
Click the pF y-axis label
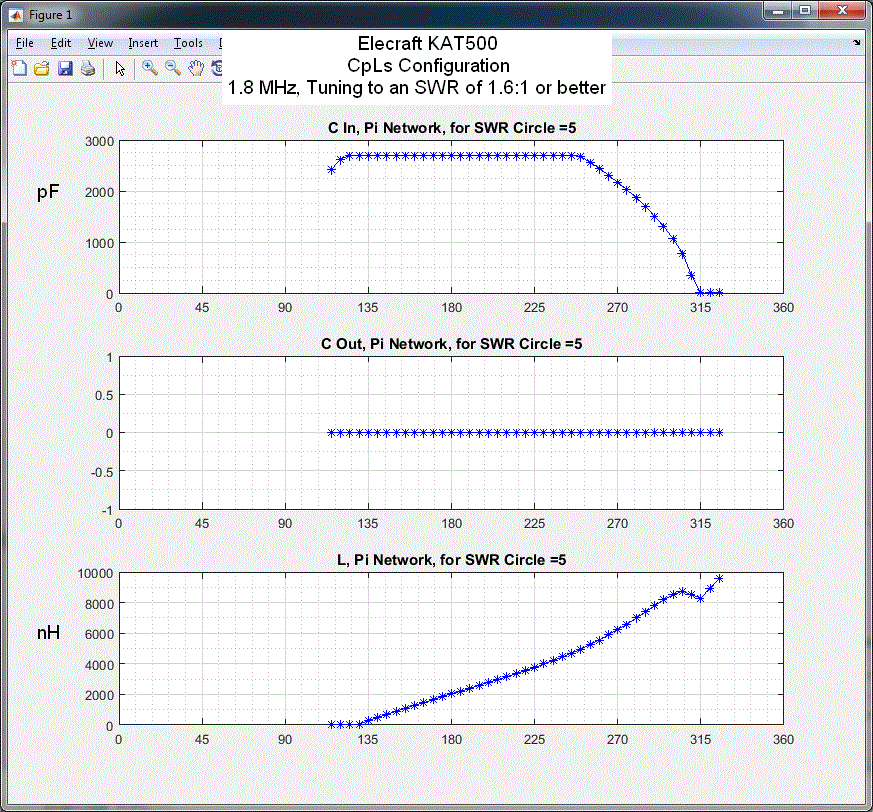coord(48,192)
